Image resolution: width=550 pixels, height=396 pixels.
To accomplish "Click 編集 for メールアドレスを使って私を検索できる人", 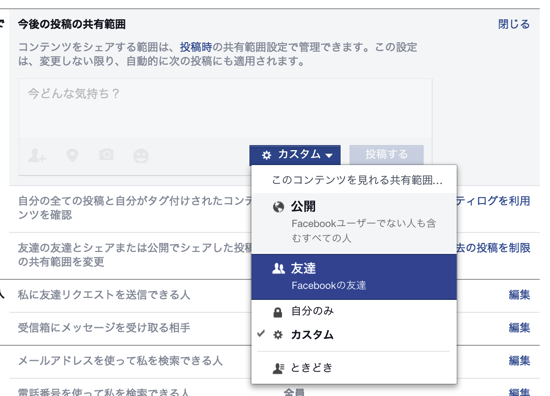I will pos(519,361).
